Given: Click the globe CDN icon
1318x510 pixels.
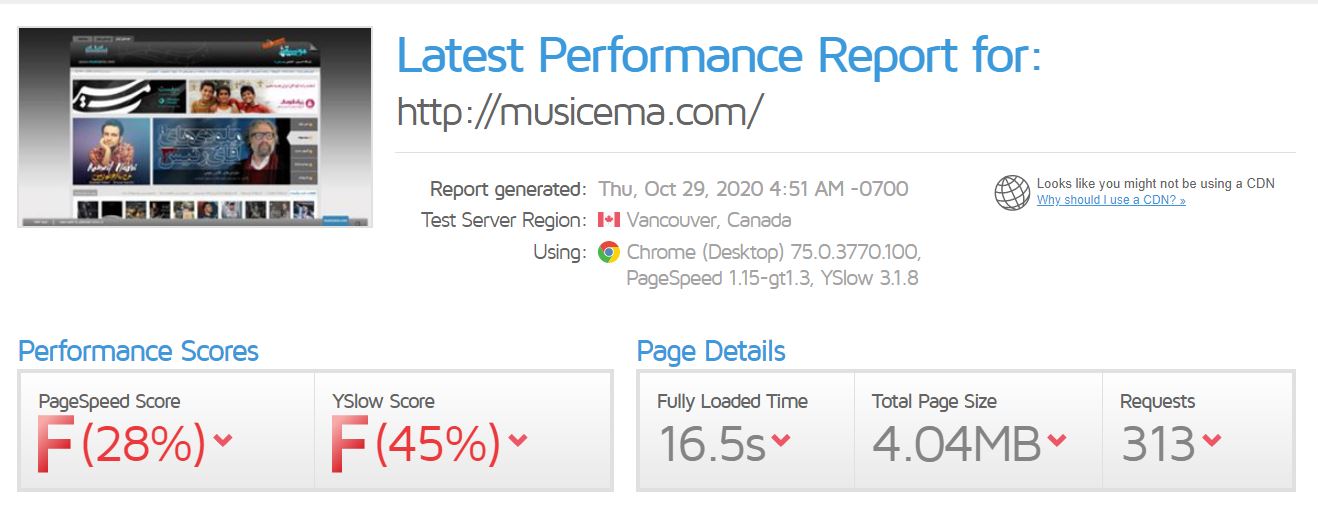Looking at the screenshot, I should (1012, 192).
